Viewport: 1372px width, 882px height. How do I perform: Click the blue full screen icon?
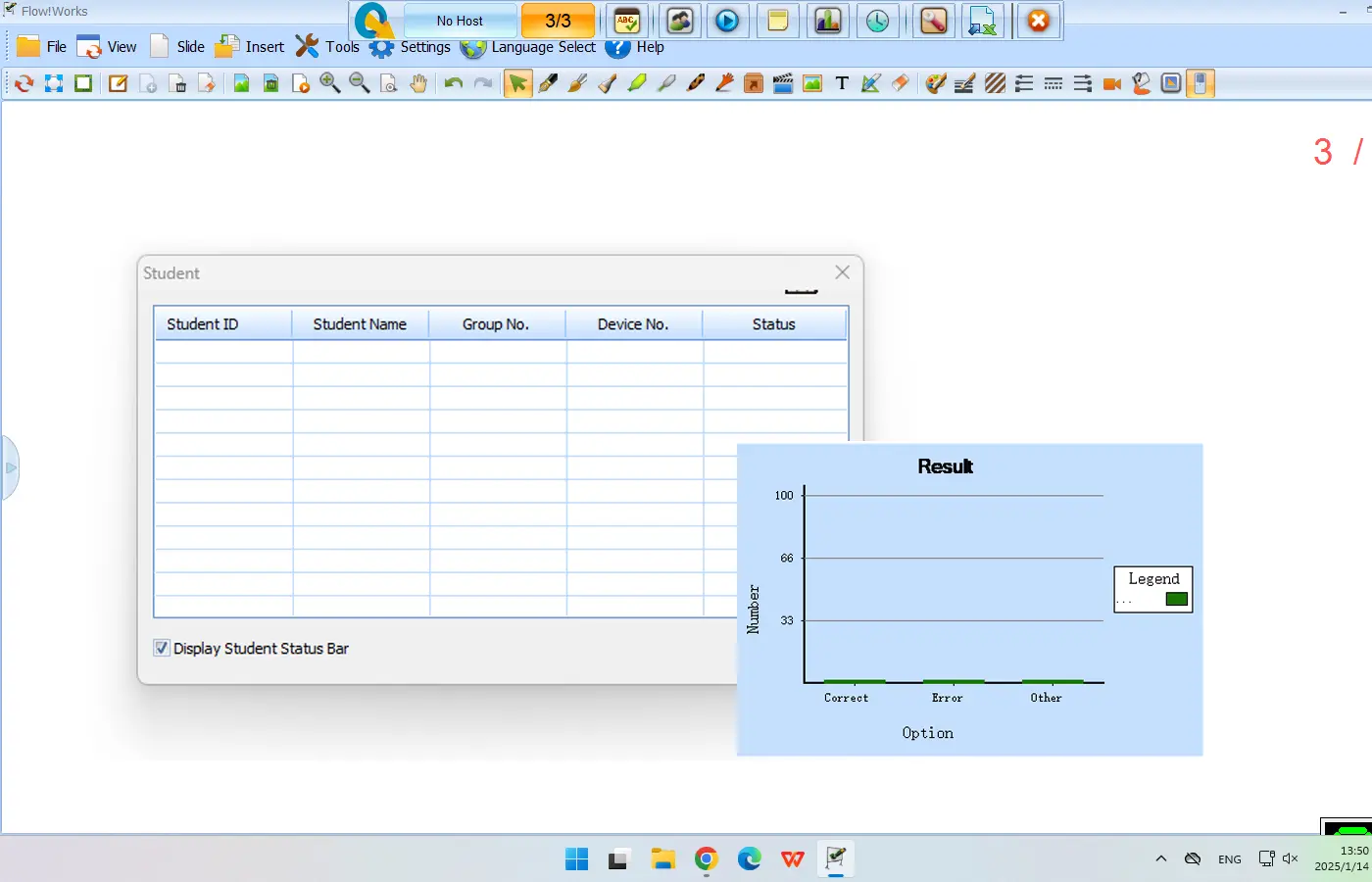coord(54,83)
